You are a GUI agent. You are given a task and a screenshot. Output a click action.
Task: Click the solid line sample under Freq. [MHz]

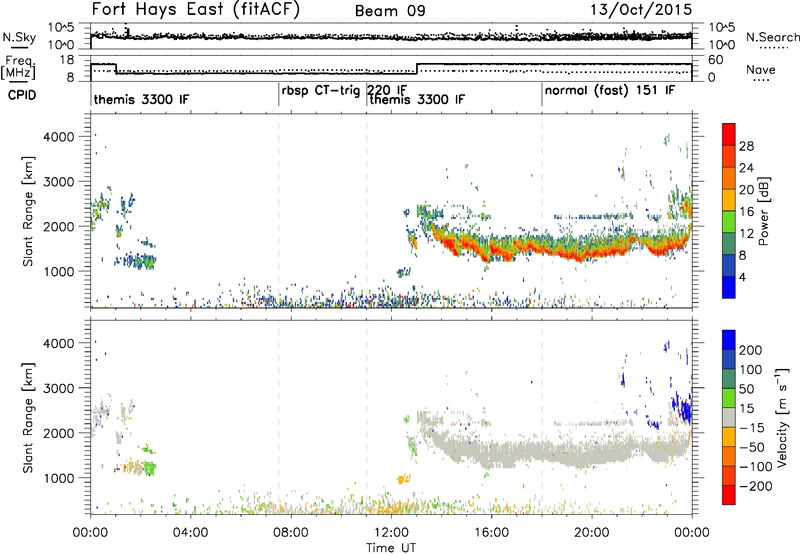(x=18, y=81)
